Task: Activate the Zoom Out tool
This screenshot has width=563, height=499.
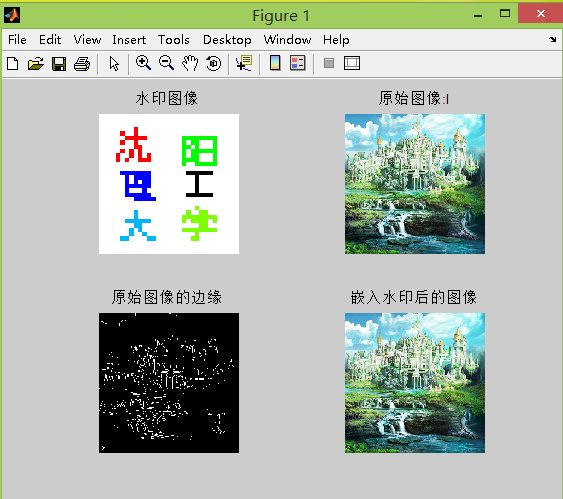Action: [x=166, y=63]
